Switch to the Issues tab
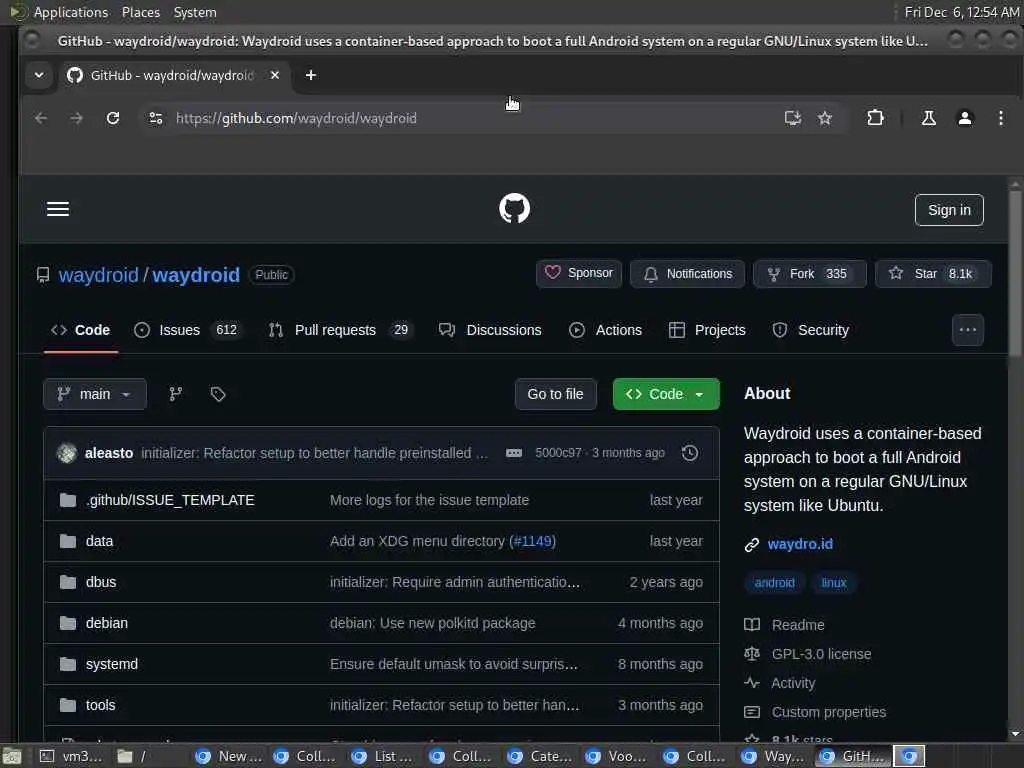 tap(187, 330)
